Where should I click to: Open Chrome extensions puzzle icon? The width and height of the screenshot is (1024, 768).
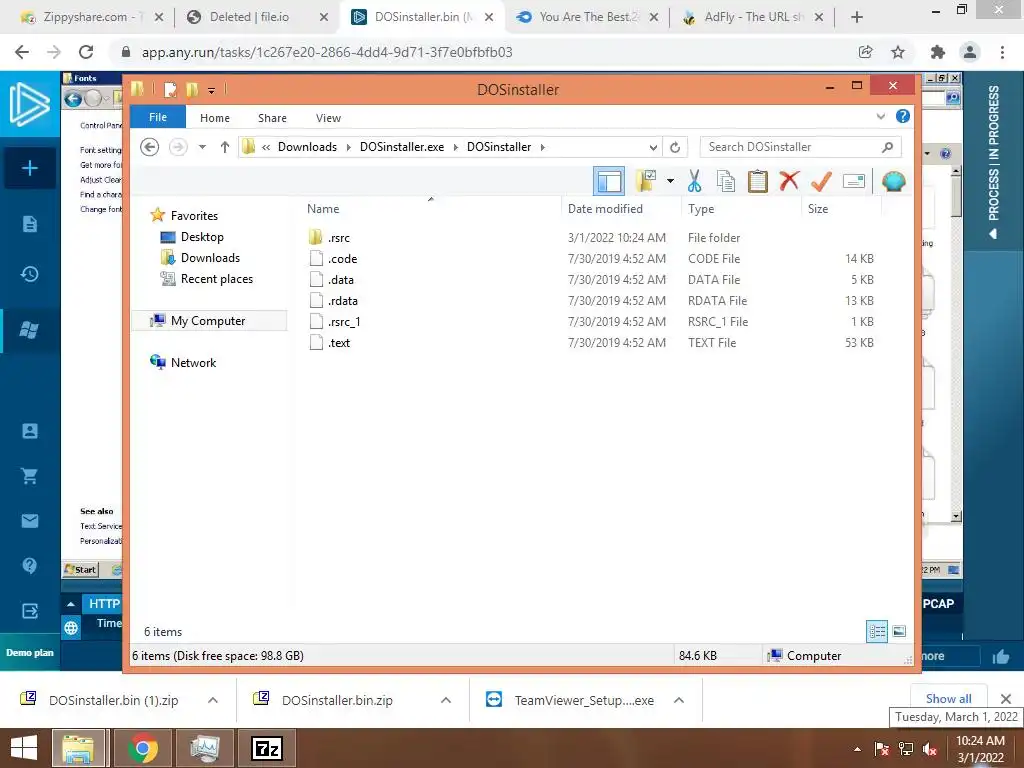[x=938, y=52]
